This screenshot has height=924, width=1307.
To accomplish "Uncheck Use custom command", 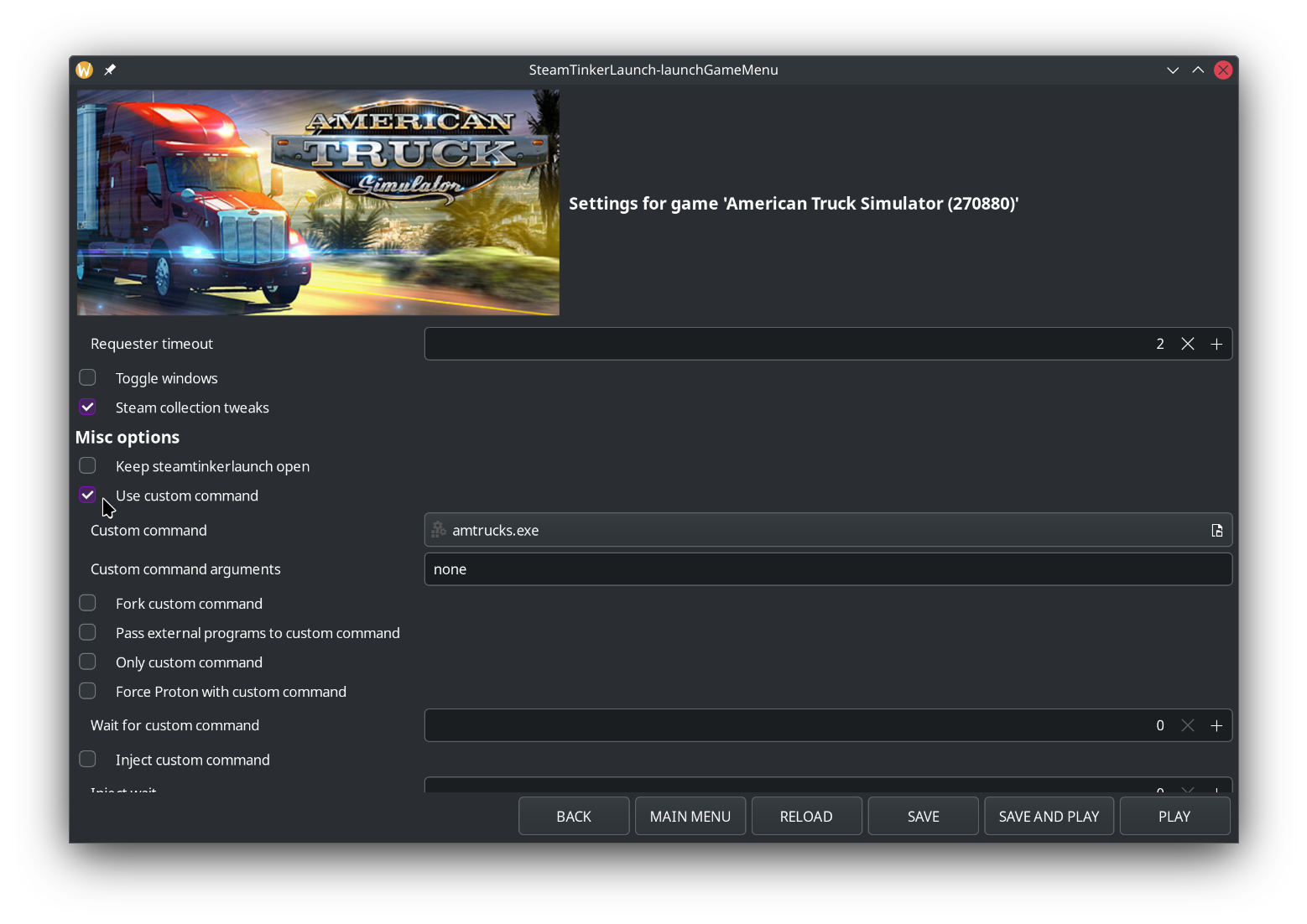I will coord(87,495).
